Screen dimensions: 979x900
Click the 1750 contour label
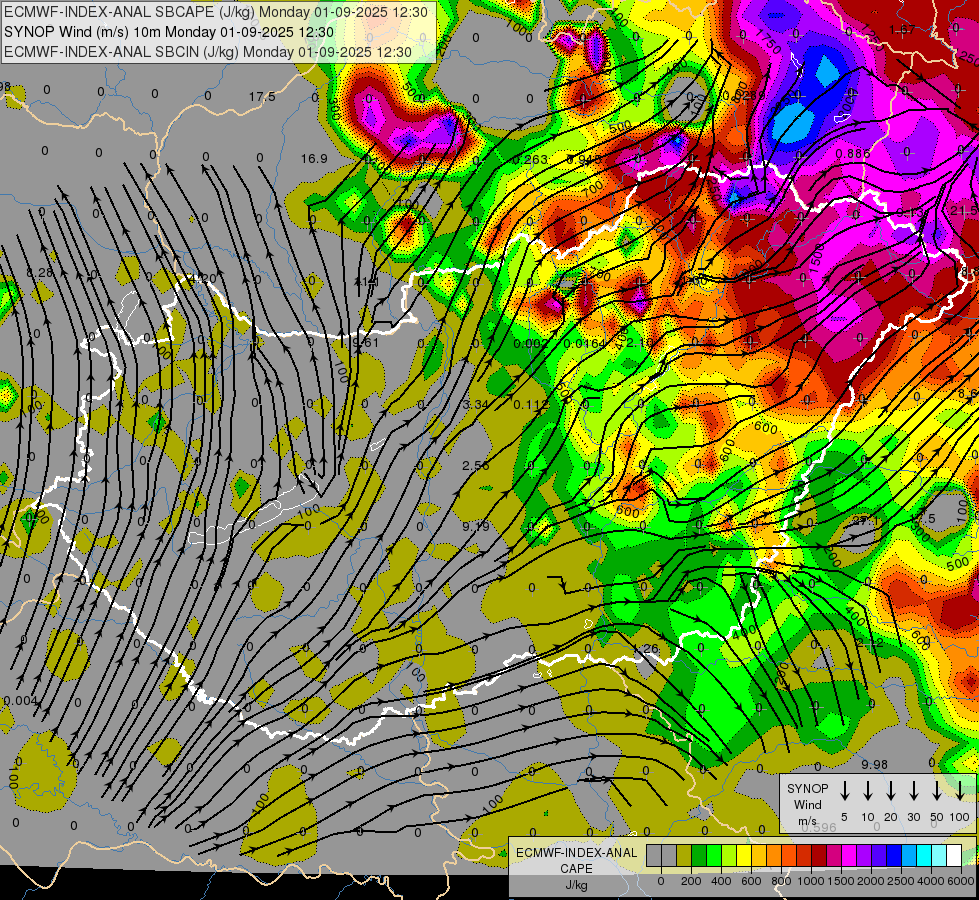[x=768, y=41]
